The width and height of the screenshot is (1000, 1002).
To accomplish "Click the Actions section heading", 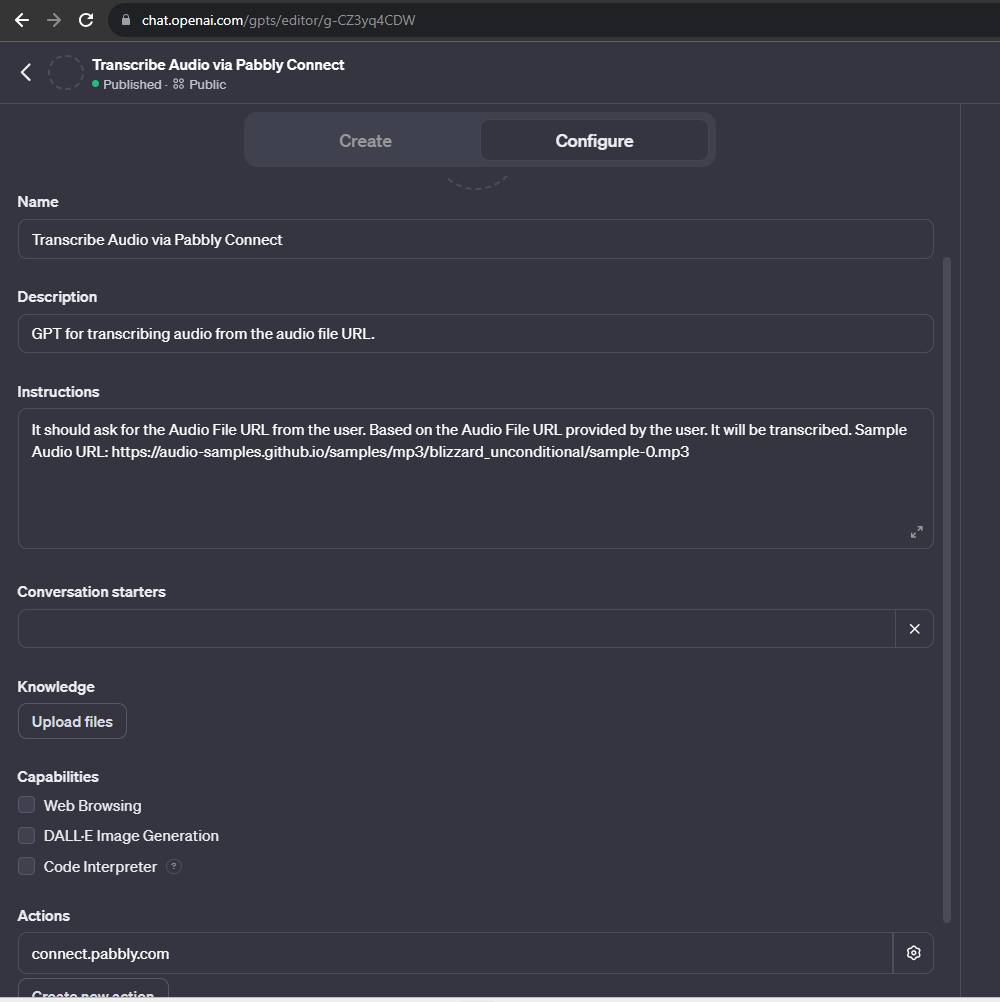I will (43, 916).
